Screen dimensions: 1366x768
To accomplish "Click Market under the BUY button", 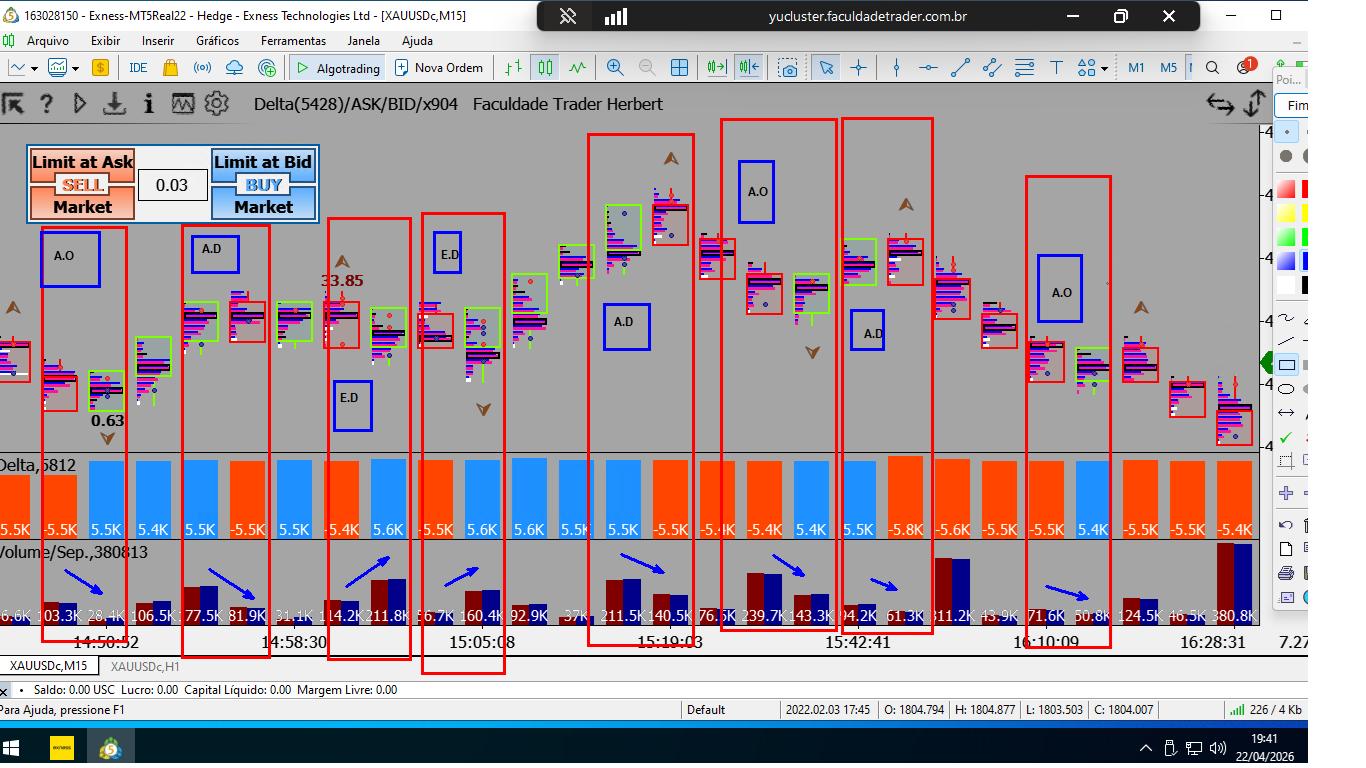I will (264, 207).
